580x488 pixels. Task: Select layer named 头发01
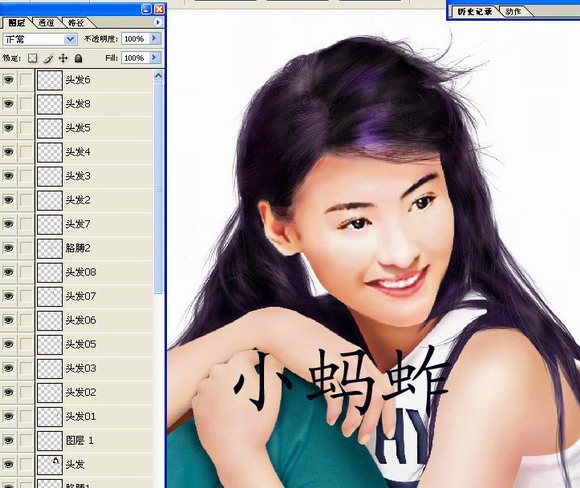pyautogui.click(x=81, y=417)
